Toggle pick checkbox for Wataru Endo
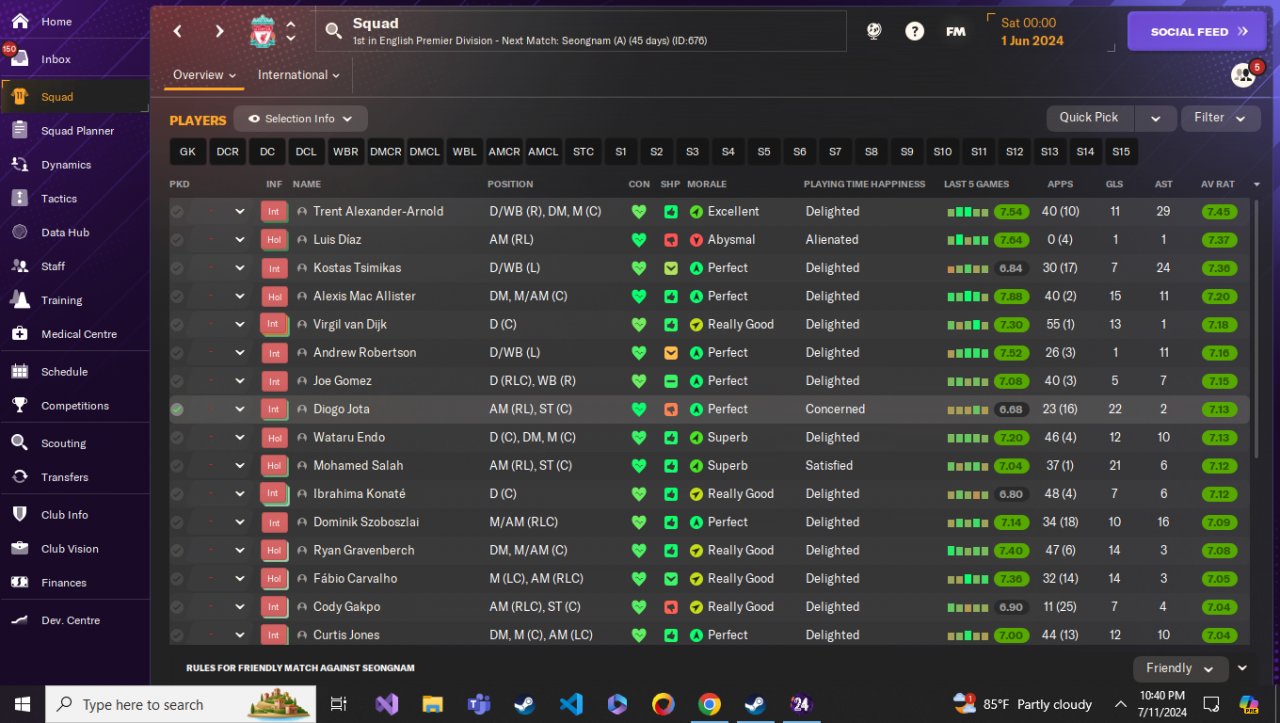Screen dimensions: 1280x723 177,437
